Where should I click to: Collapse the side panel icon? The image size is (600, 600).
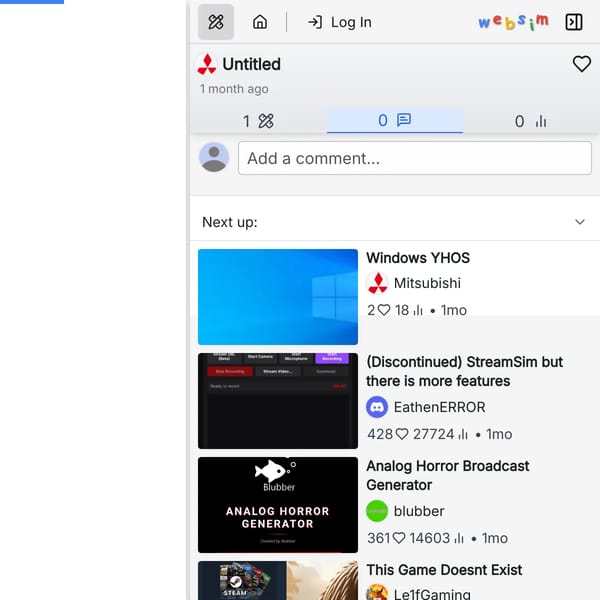(574, 22)
